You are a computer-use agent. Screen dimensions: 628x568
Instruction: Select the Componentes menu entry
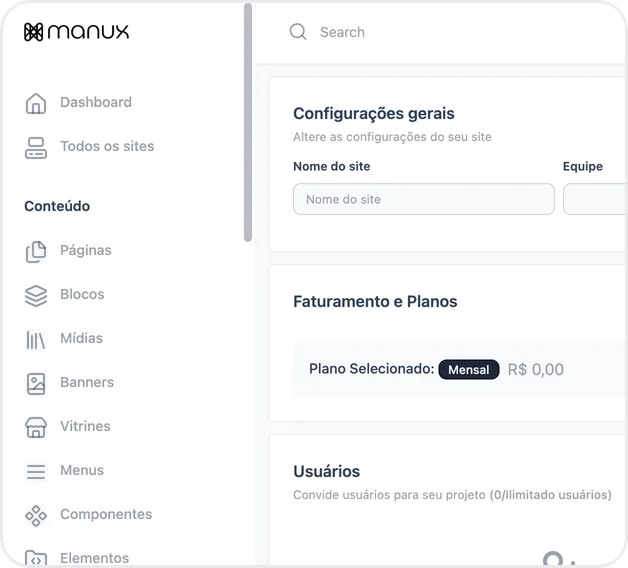click(x=106, y=514)
